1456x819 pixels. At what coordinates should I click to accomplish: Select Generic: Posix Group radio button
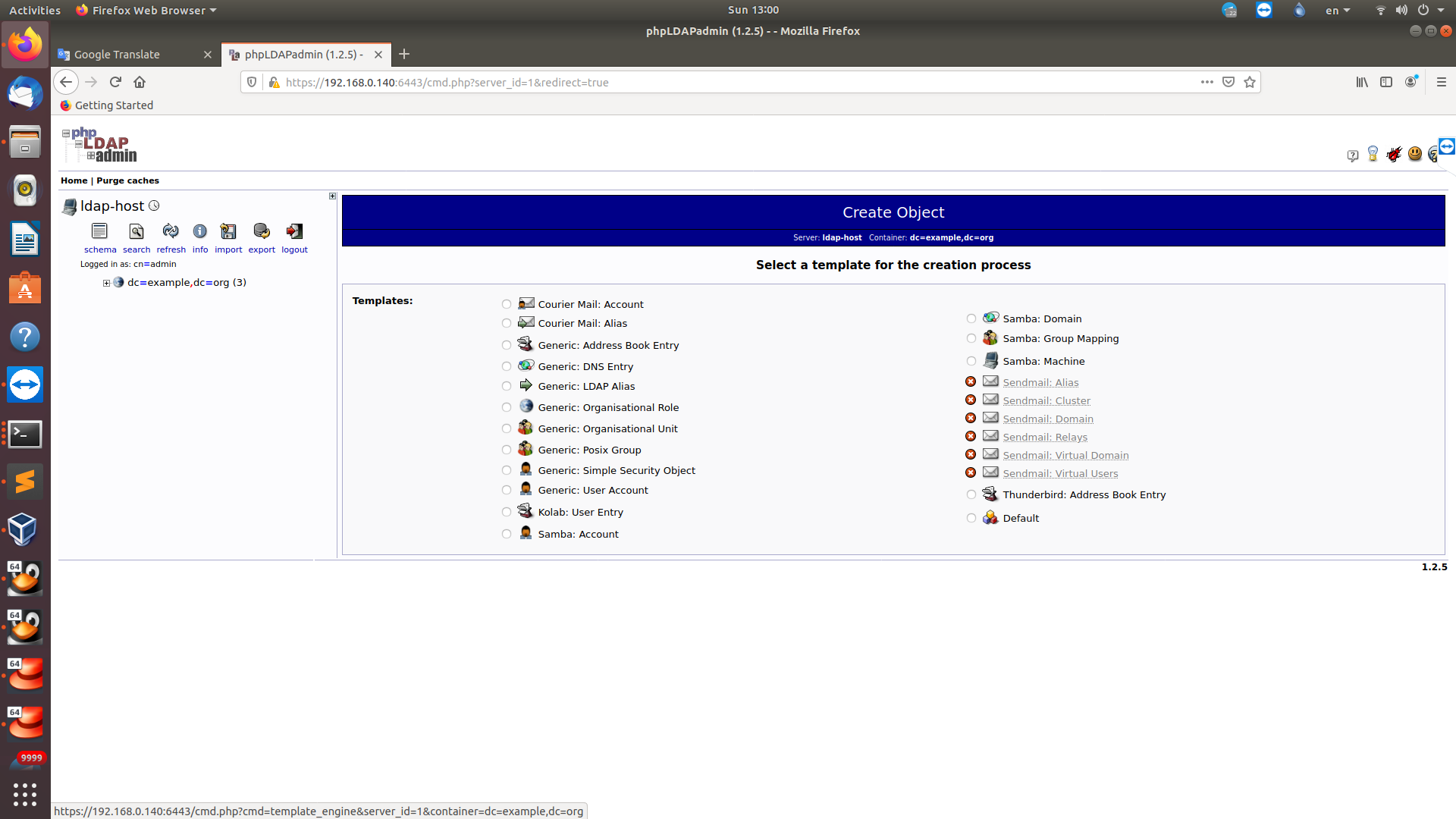click(507, 450)
